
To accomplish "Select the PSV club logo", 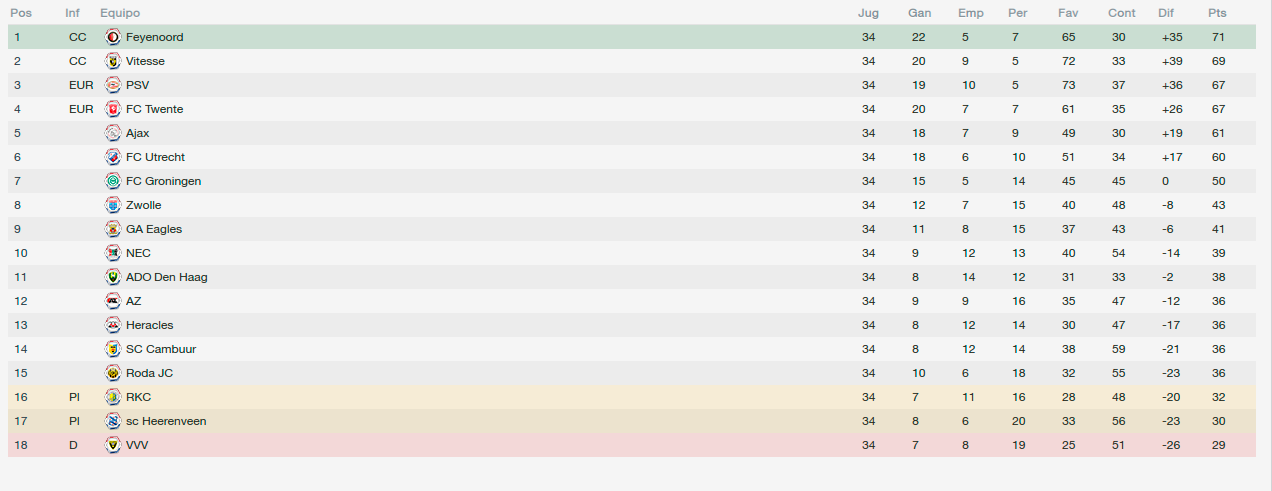I will point(112,85).
